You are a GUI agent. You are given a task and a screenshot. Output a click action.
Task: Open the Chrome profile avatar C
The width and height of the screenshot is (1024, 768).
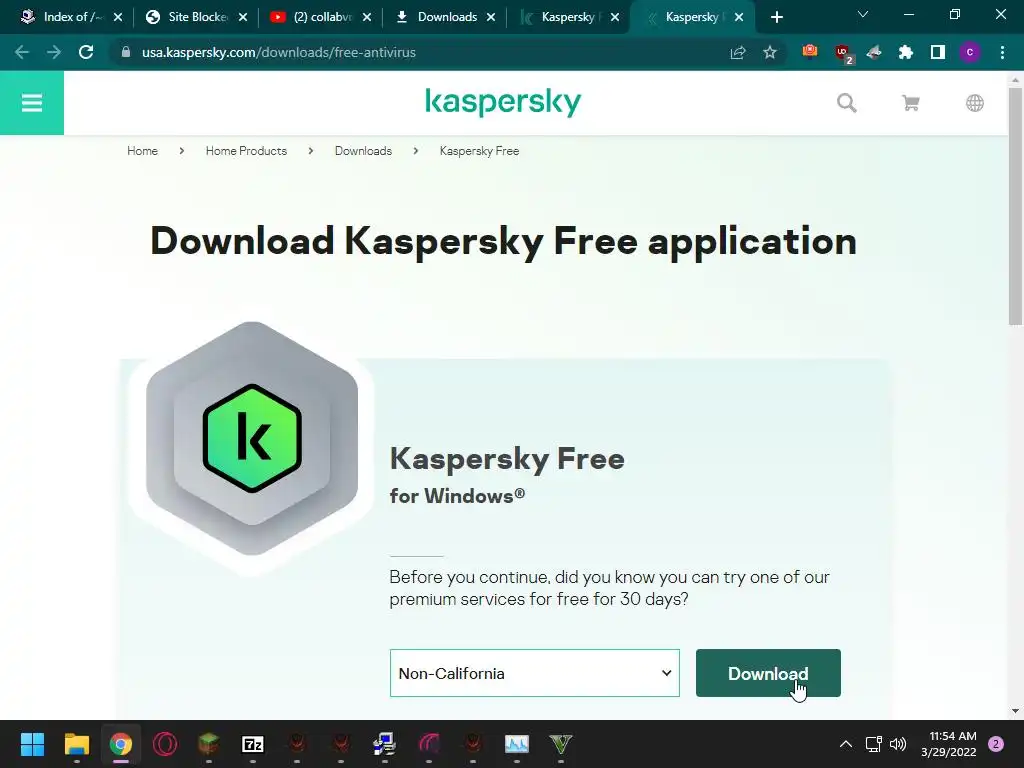[970, 52]
